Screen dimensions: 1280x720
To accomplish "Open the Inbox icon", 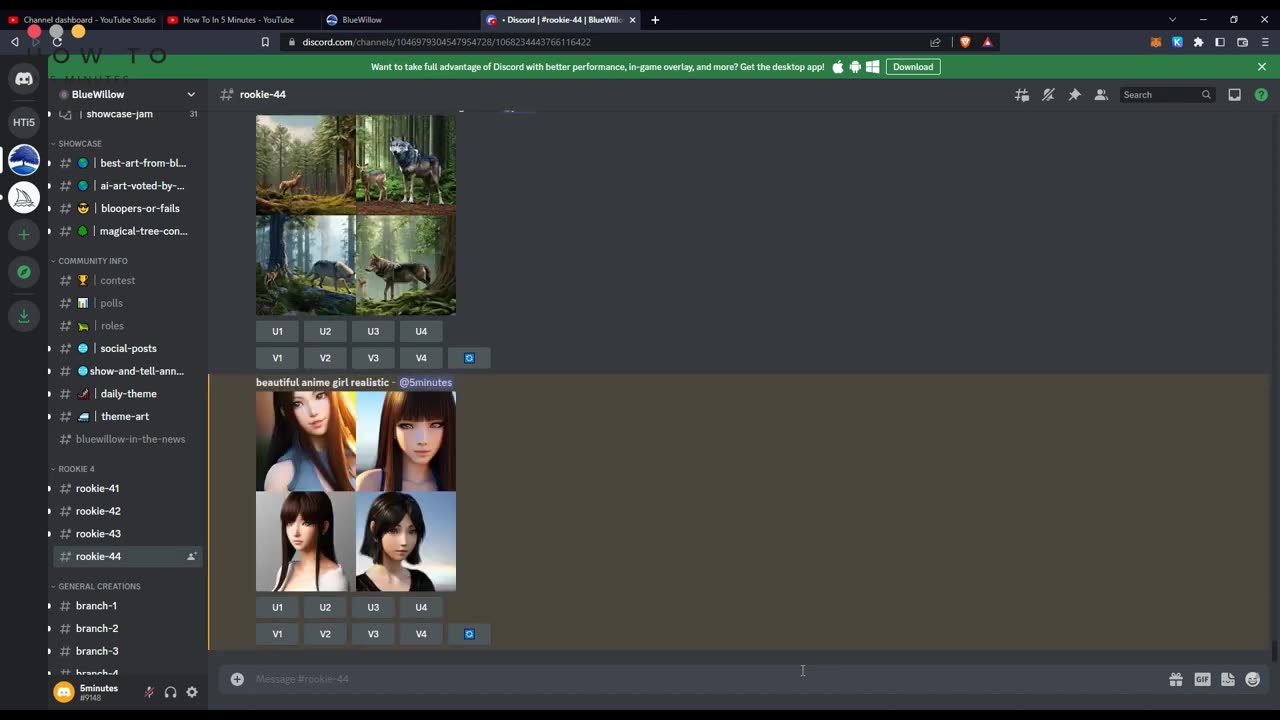I will [1235, 95].
